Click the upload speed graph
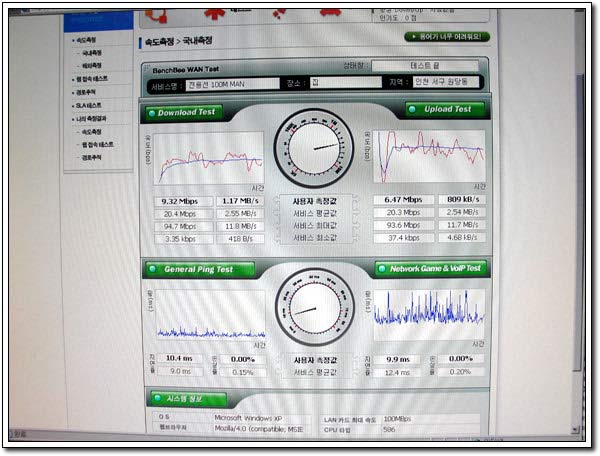Screen dimensions: 600x456 click(429, 156)
